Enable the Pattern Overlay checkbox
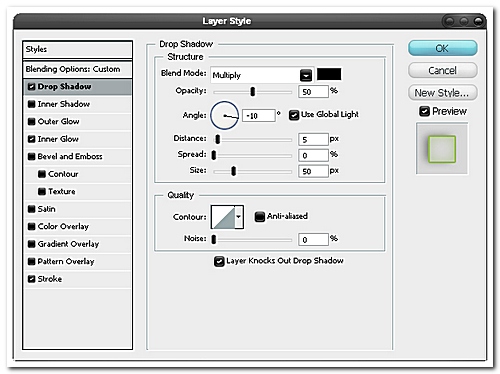This screenshot has width=500, height=374. click(x=31, y=261)
